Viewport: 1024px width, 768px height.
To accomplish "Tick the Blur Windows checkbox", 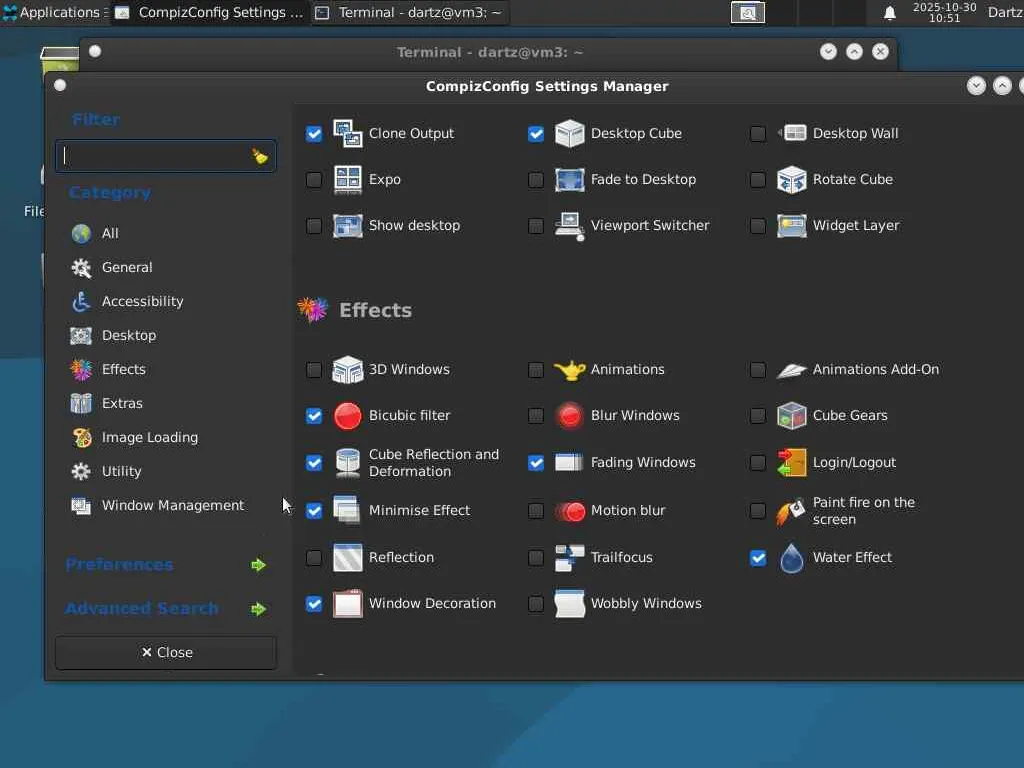I will 536,416.
